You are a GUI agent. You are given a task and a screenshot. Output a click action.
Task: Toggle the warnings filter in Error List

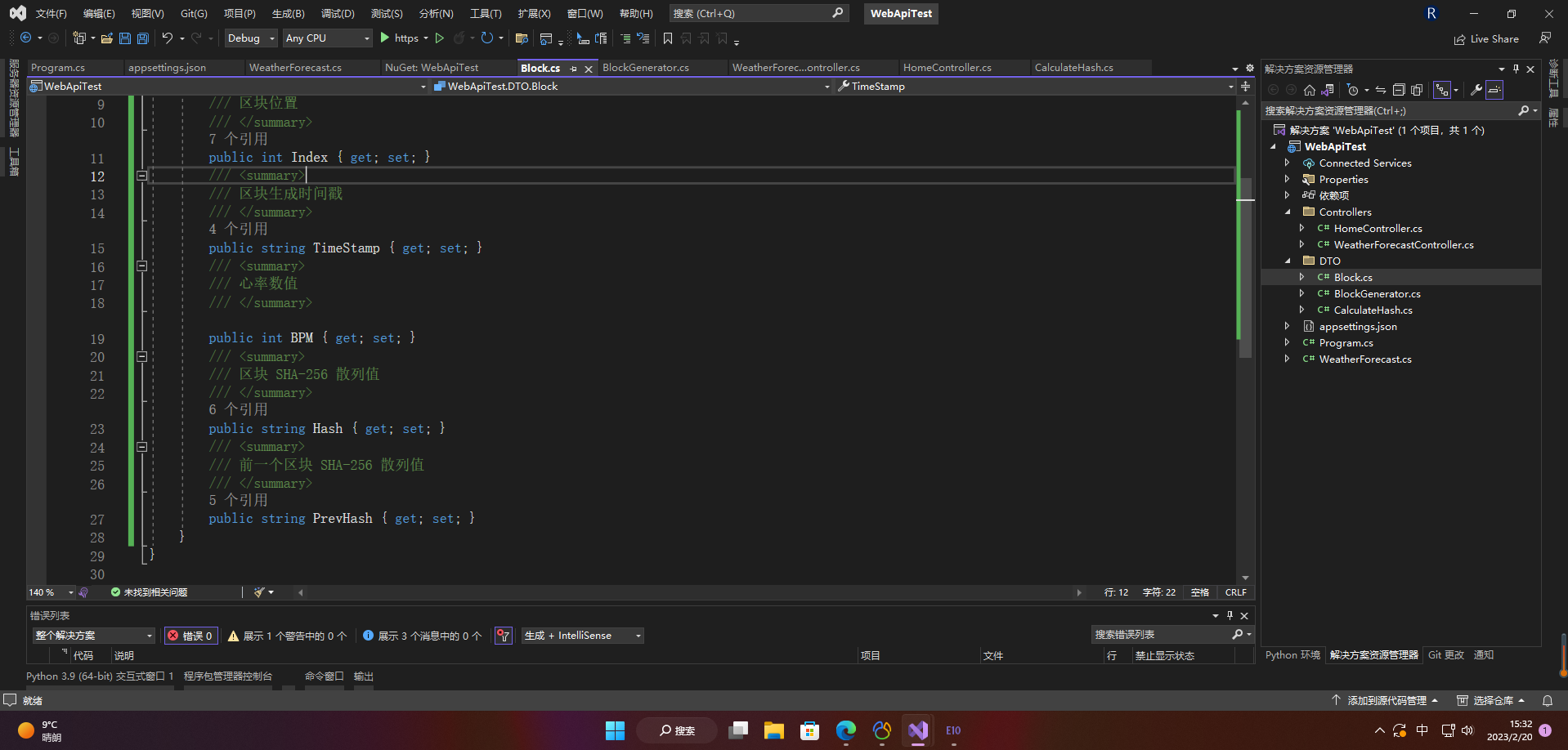pos(287,636)
